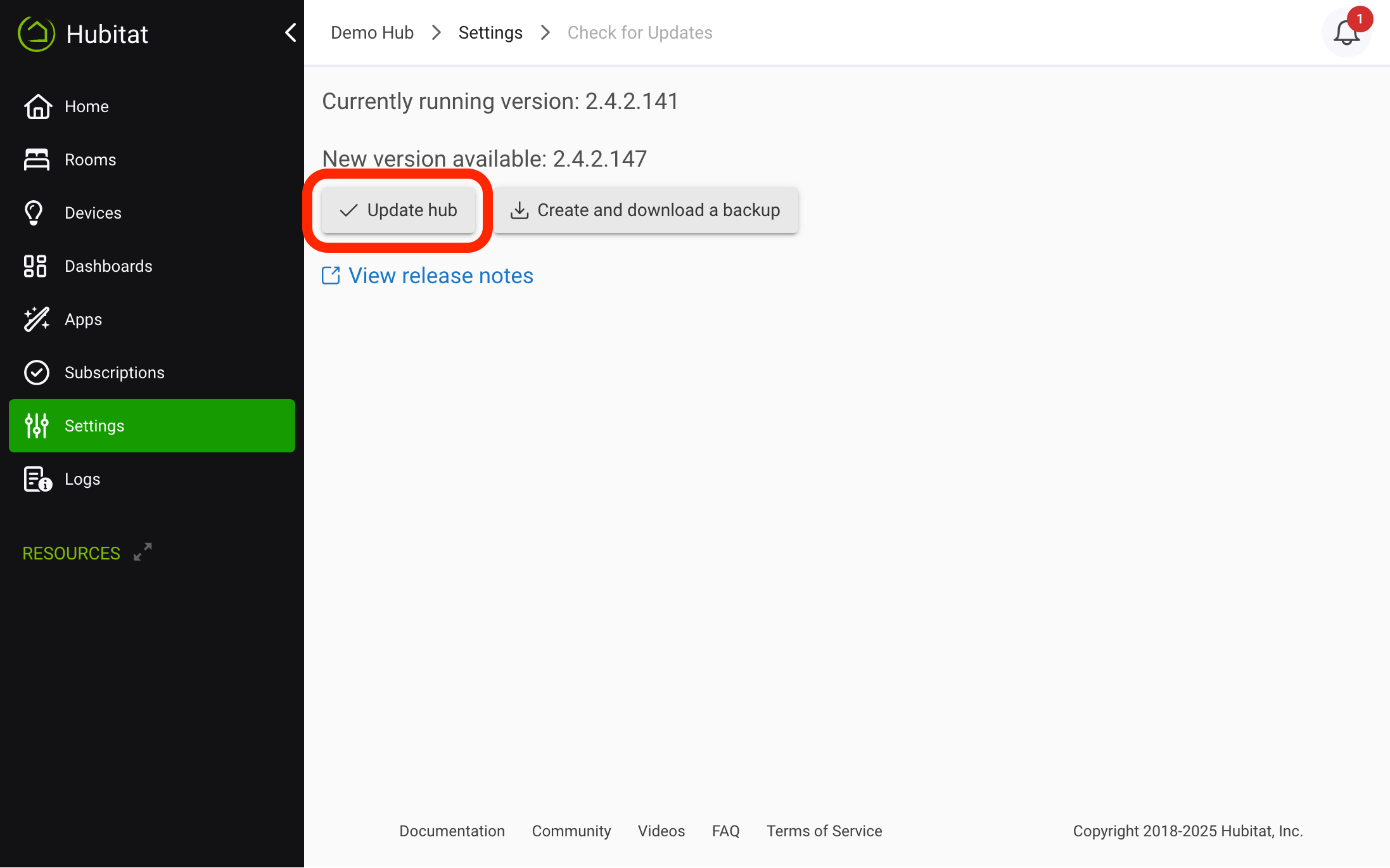Click the Hubitat logo icon
The height and width of the screenshot is (868, 1390).
pyautogui.click(x=36, y=33)
